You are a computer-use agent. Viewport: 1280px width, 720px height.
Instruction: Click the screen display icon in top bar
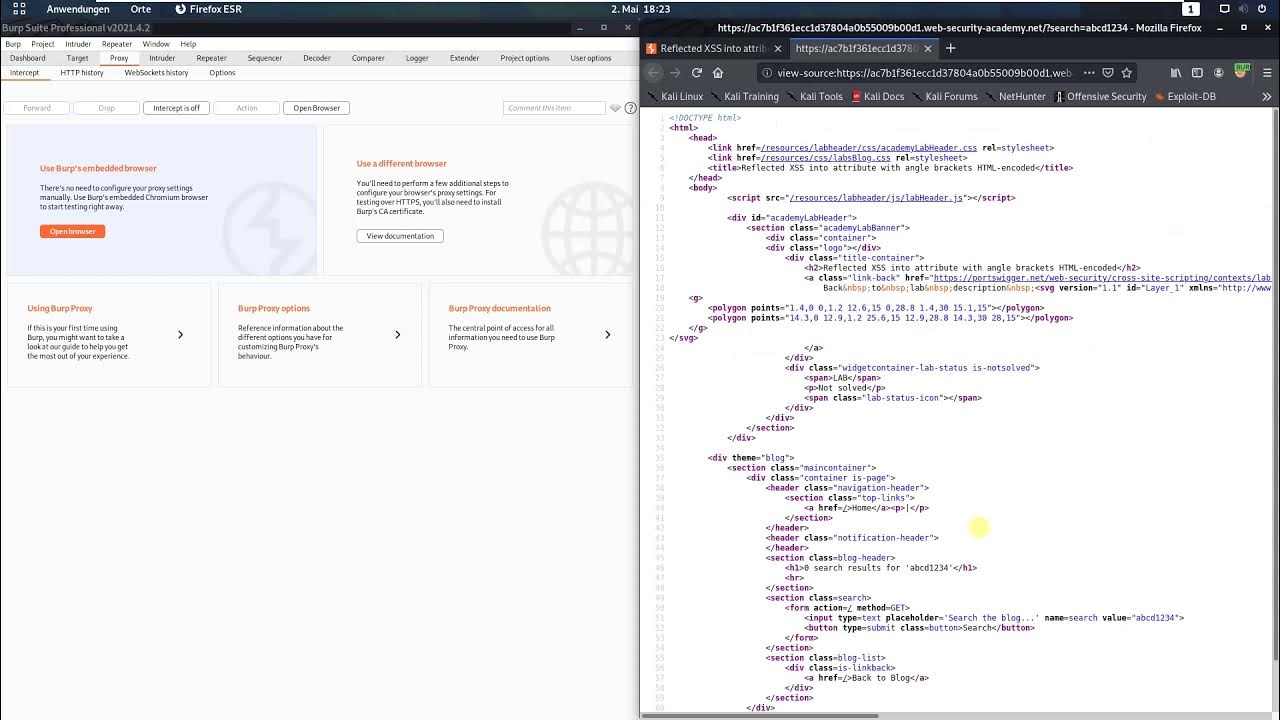1225,9
